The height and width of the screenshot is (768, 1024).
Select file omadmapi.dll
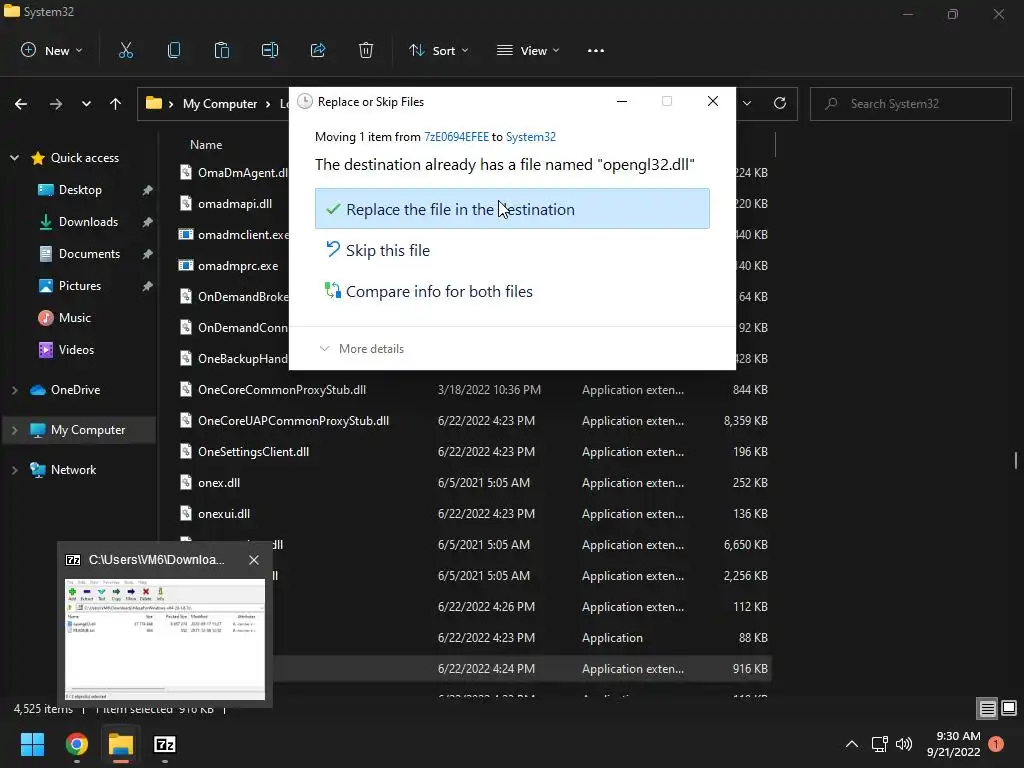click(x=234, y=204)
